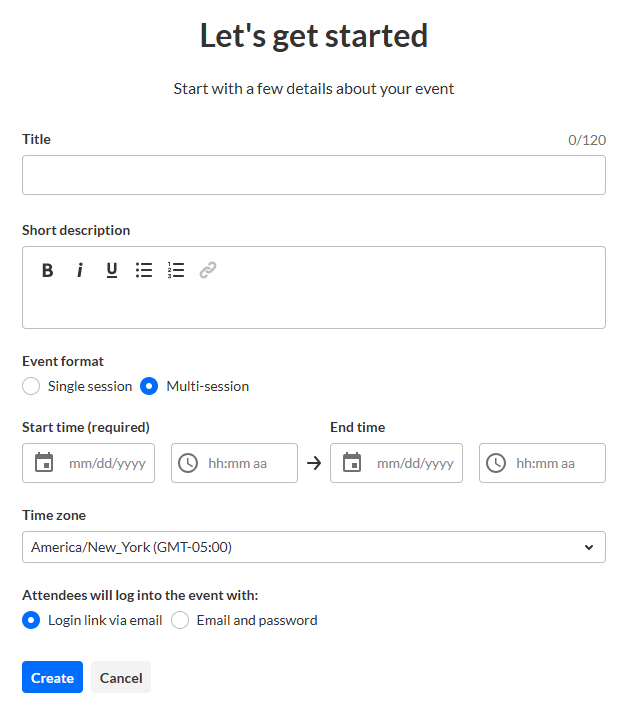The width and height of the screenshot is (624, 706).
Task: Open the Time zone dropdown
Action: 313,547
